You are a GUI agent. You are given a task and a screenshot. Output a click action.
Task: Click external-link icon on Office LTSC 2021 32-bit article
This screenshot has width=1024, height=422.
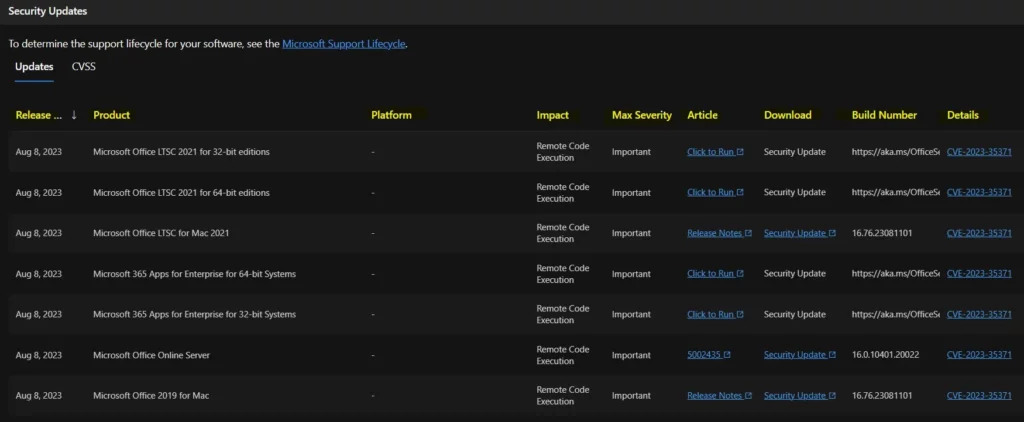click(x=740, y=152)
